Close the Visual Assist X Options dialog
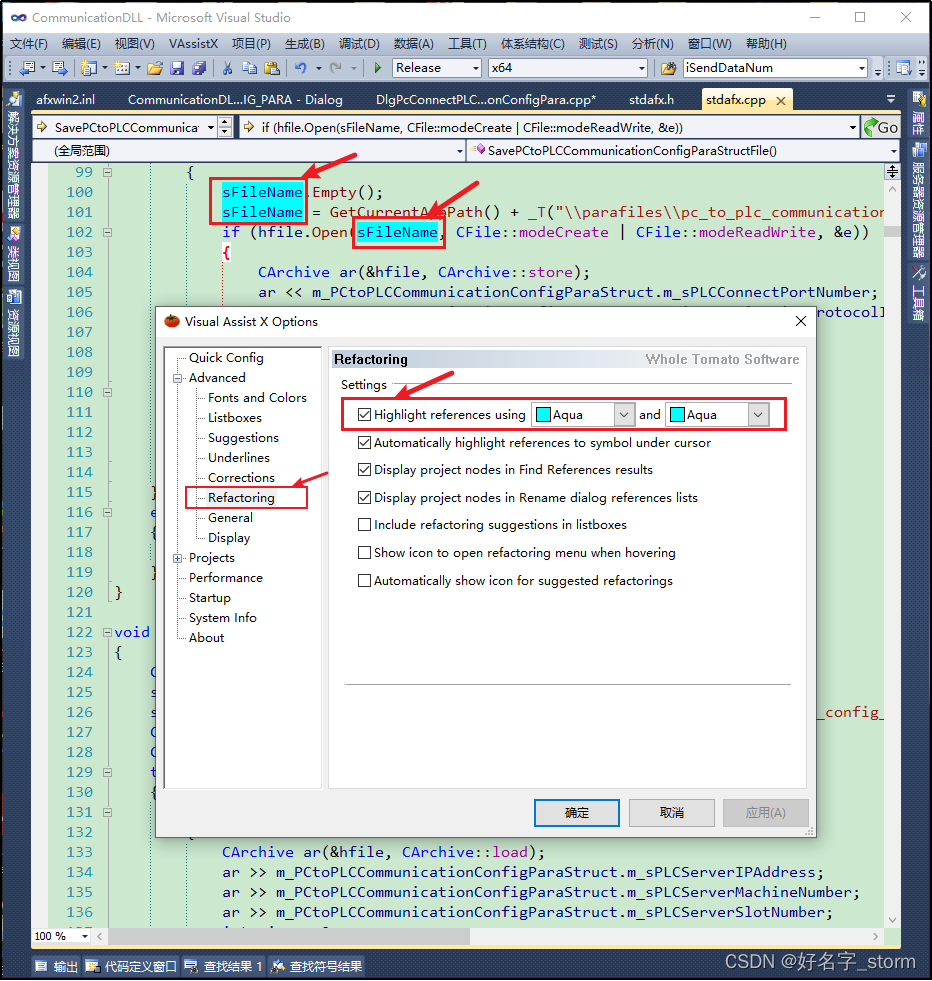 click(801, 322)
